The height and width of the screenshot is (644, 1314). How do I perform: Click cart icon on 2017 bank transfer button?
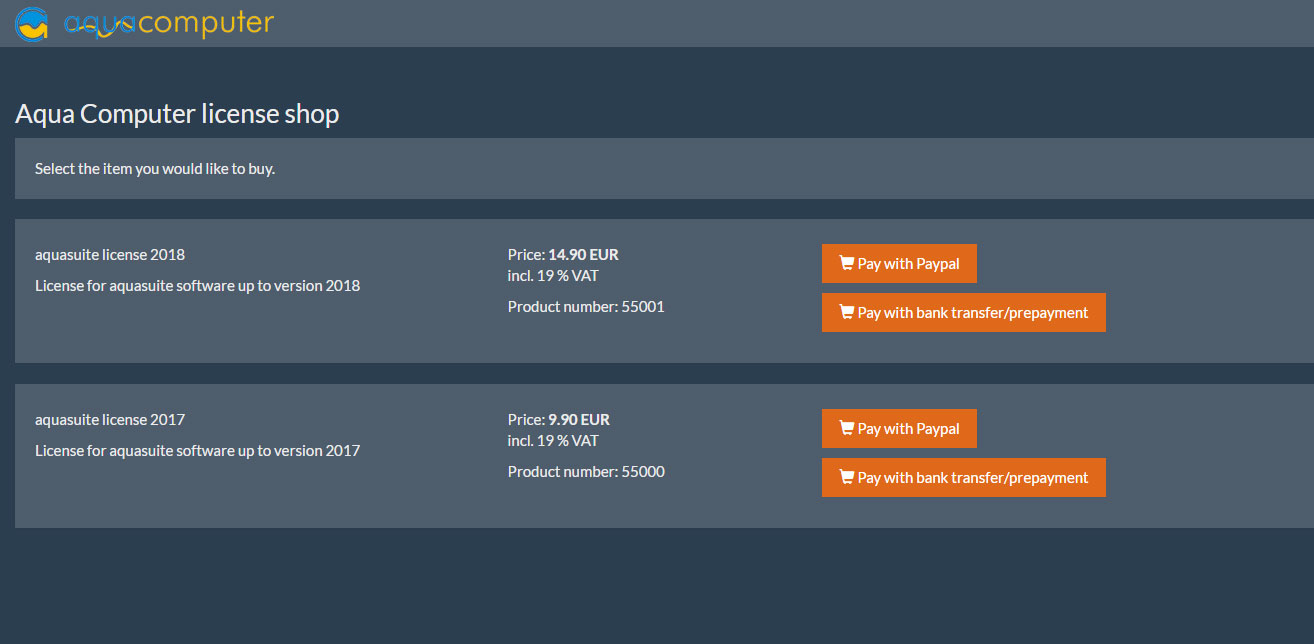[x=846, y=478]
